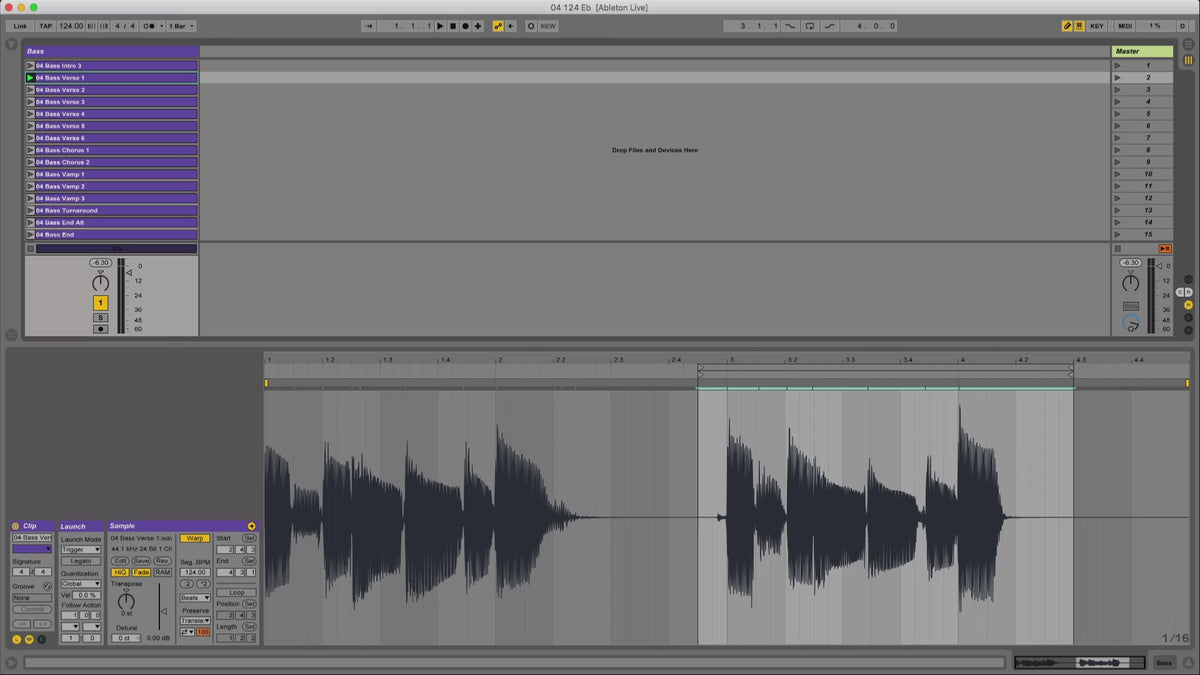Click the Rev. reverse sample button

(x=162, y=561)
